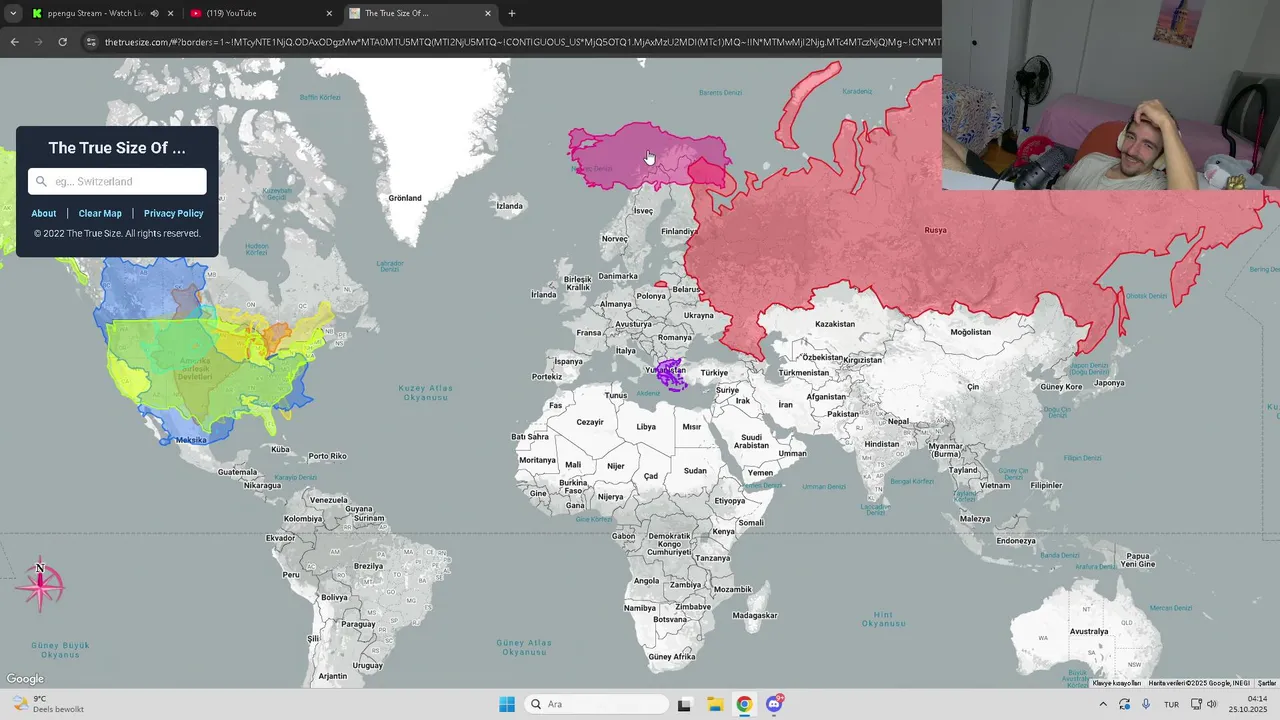This screenshot has height=720, width=1280.
Task: Click the Moğolistan label
Action: pyautogui.click(x=970, y=332)
